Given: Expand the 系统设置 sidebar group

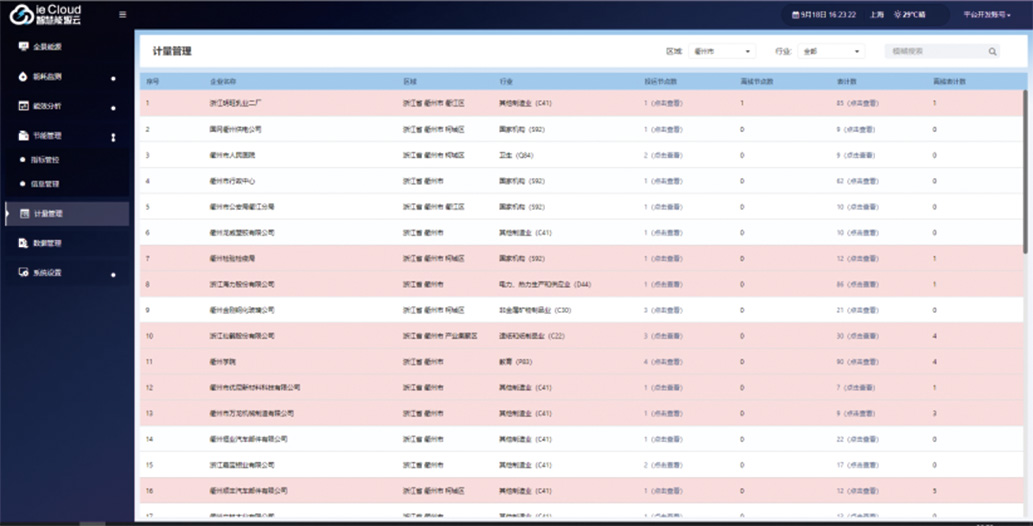Looking at the screenshot, I should point(113,273).
